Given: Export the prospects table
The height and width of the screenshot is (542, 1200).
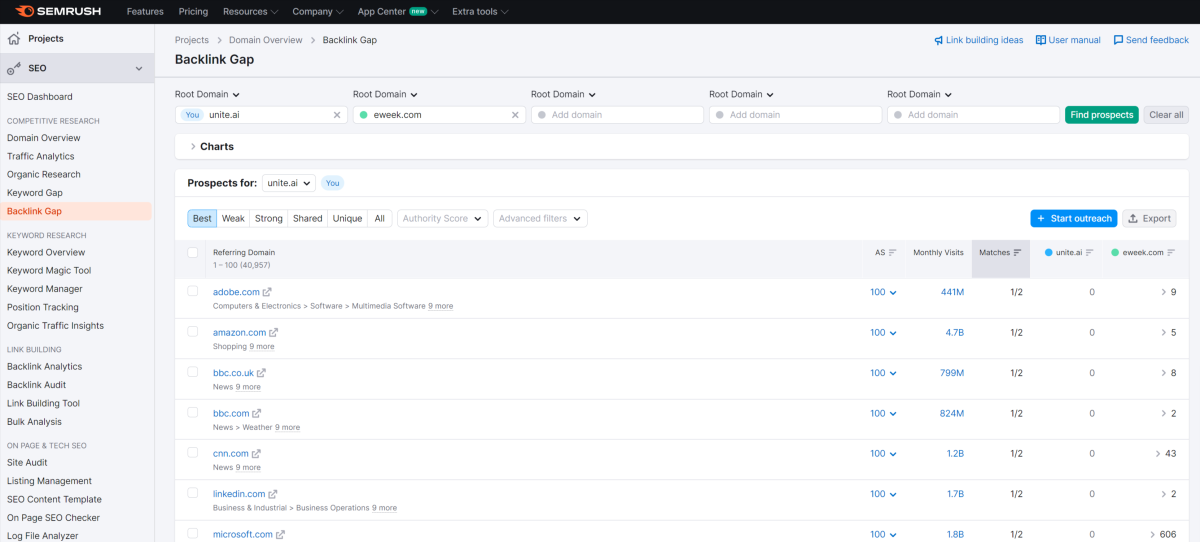Looking at the screenshot, I should coord(1149,218).
